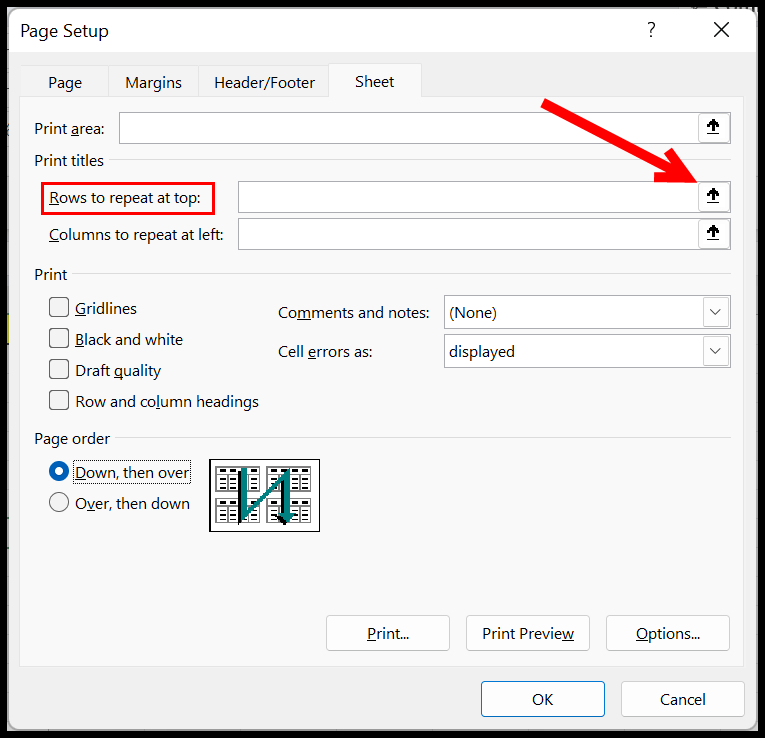Click the Rows to repeat at top collapse-dialog icon

pos(713,197)
